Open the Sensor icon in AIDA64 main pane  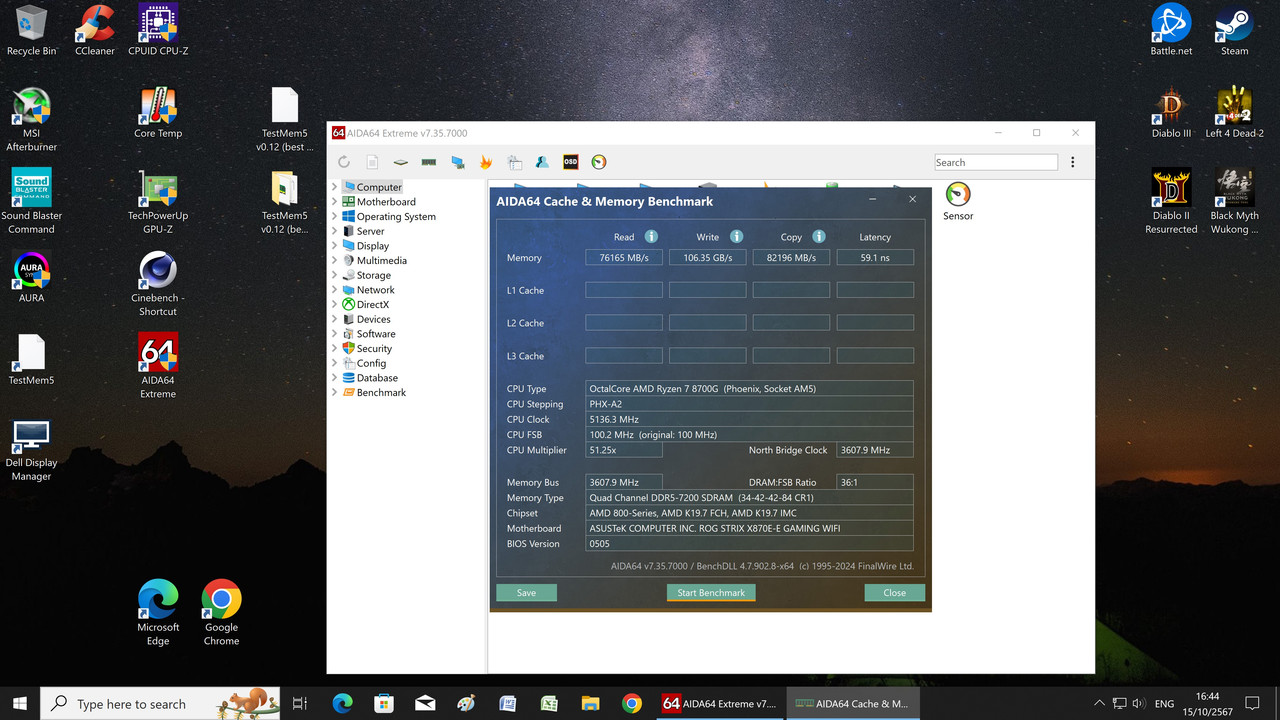(958, 201)
